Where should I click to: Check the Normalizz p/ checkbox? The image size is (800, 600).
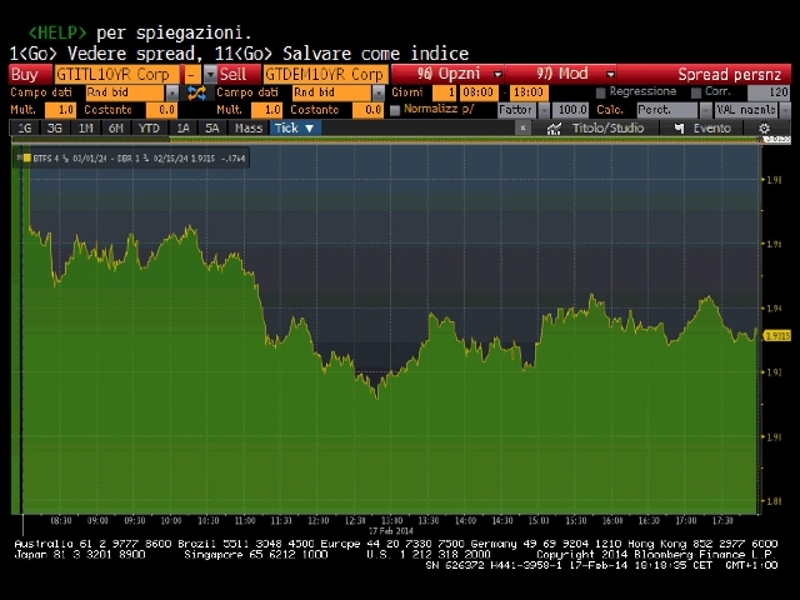[x=394, y=110]
